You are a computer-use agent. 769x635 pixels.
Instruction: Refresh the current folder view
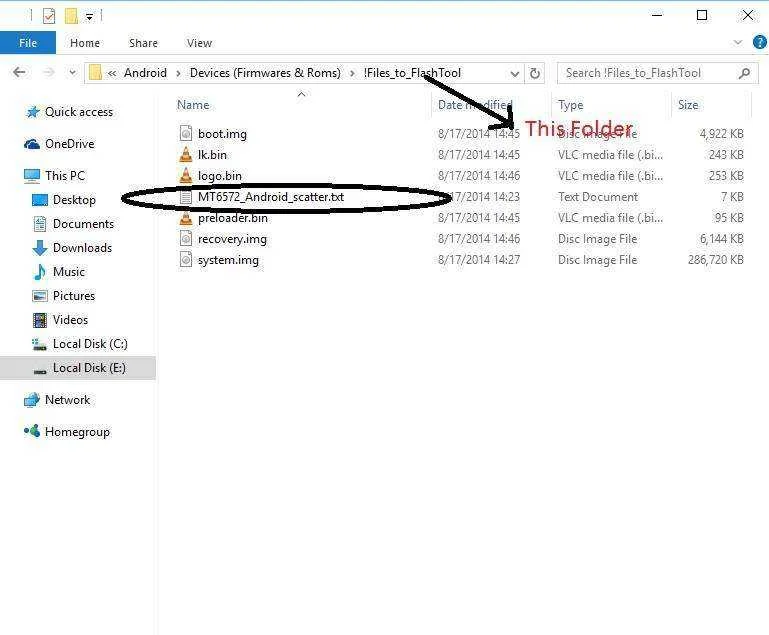click(535, 74)
